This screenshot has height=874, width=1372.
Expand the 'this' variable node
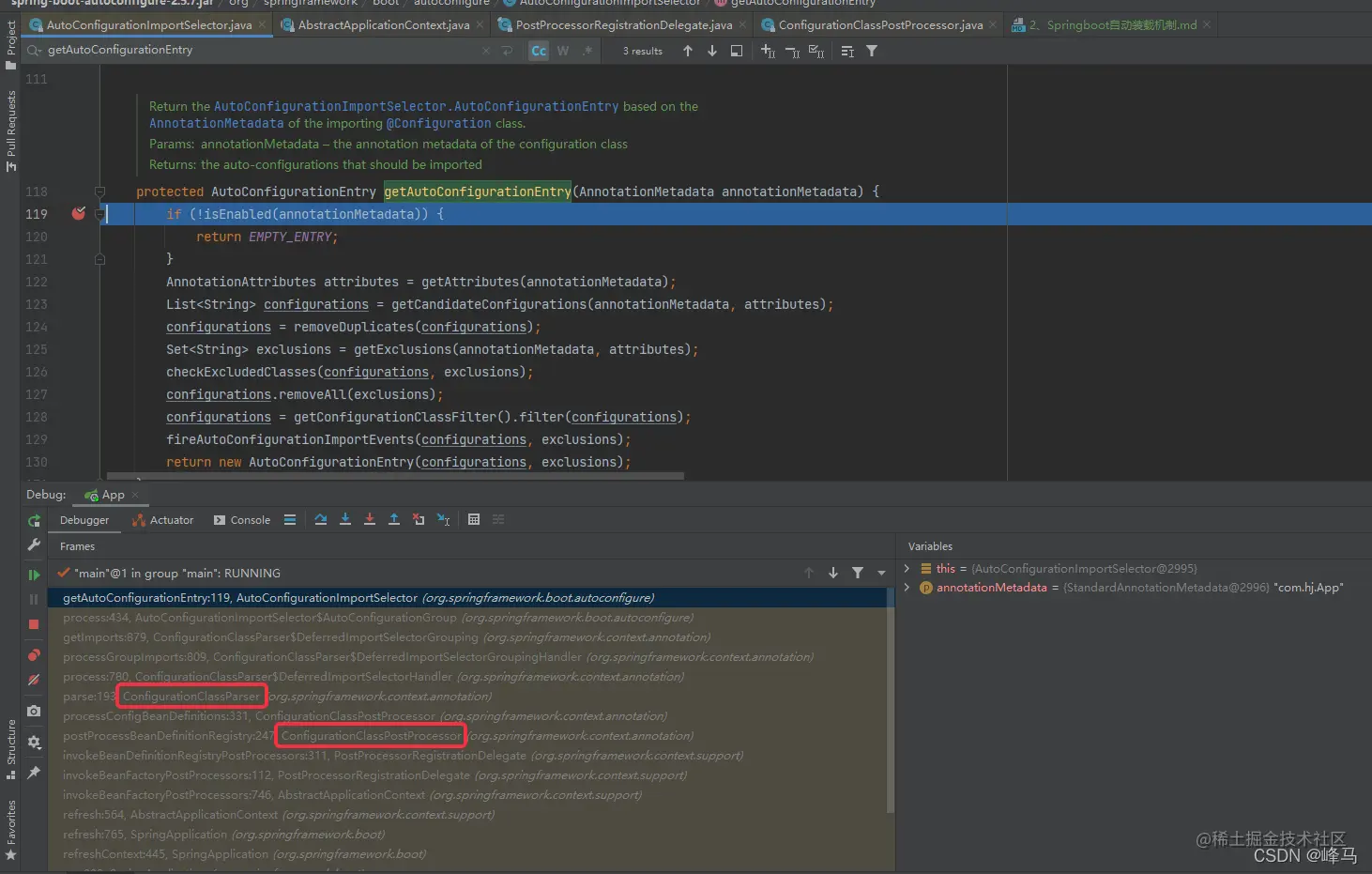[x=907, y=568]
